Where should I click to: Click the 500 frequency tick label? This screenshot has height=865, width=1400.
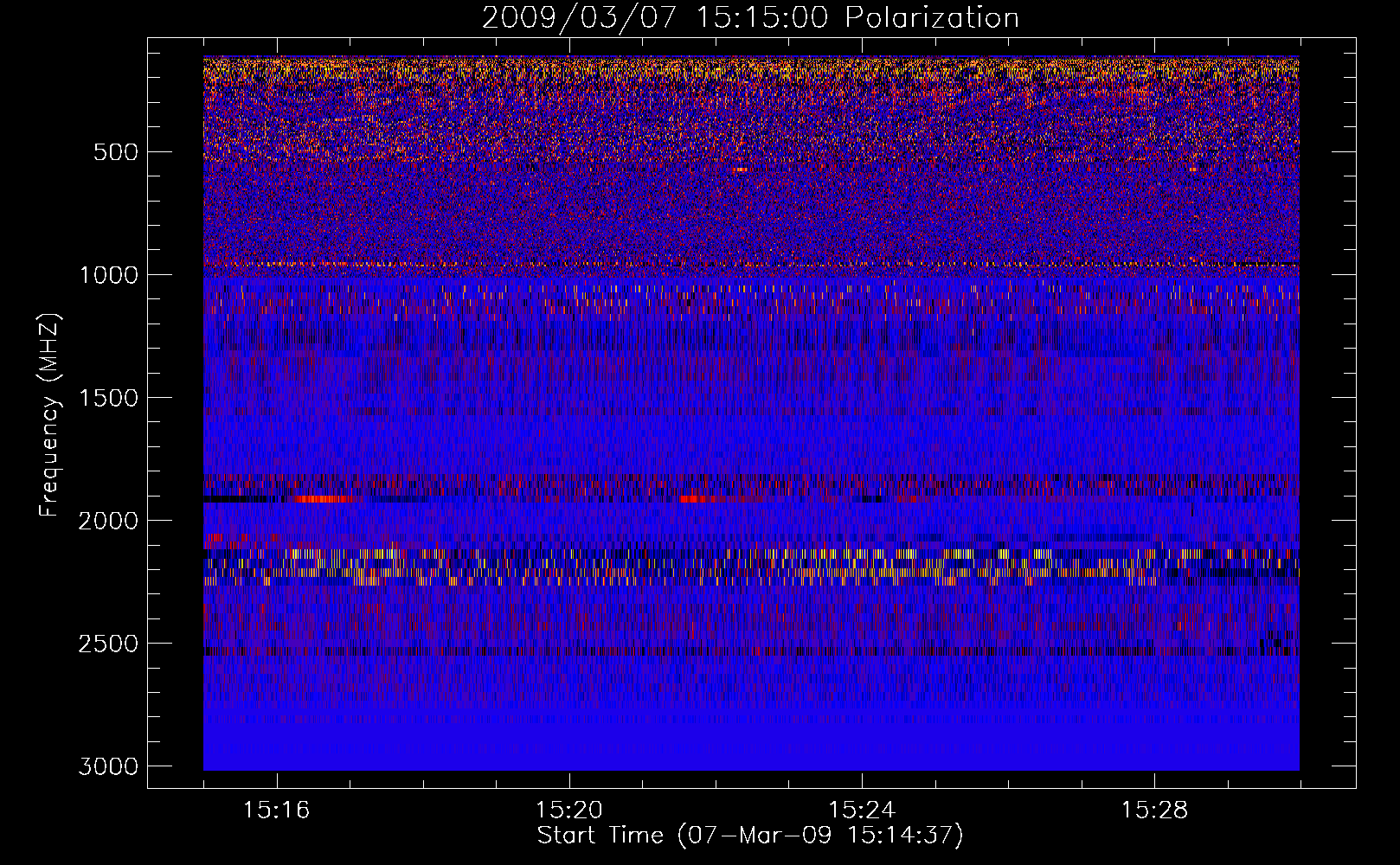tap(116, 152)
